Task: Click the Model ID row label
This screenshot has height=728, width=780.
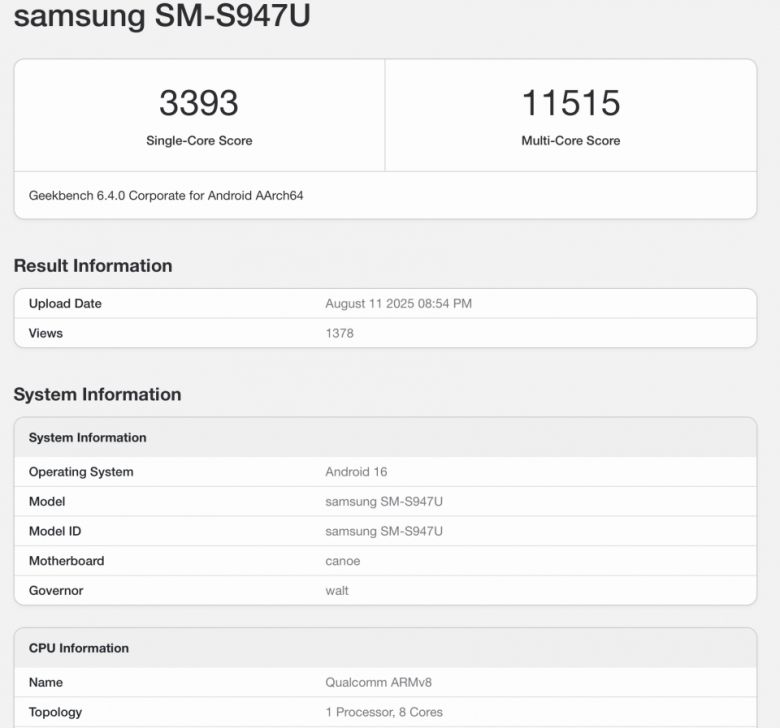Action: 55,531
